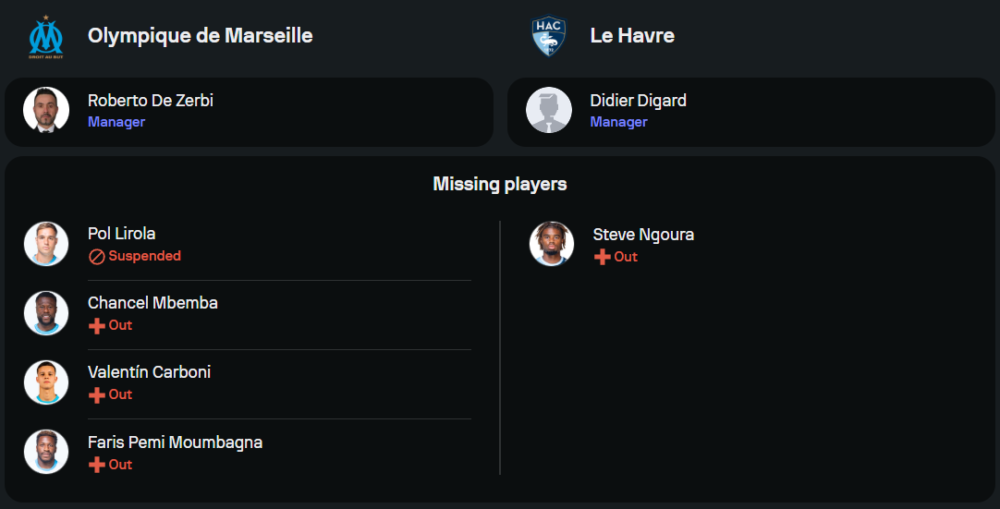The height and width of the screenshot is (509, 1000).
Task: Click the red injury cross under Valentín Carboni
Action: [x=97, y=395]
